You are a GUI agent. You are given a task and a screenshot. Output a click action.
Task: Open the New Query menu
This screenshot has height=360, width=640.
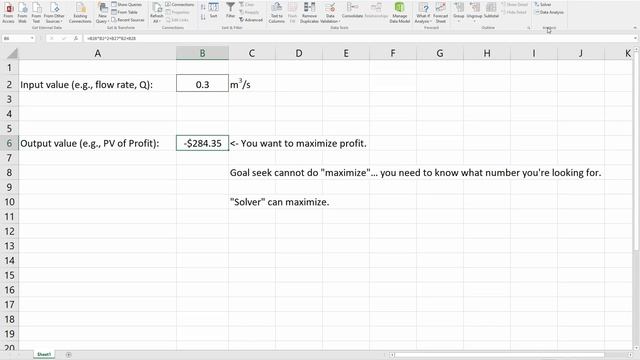(x=102, y=13)
